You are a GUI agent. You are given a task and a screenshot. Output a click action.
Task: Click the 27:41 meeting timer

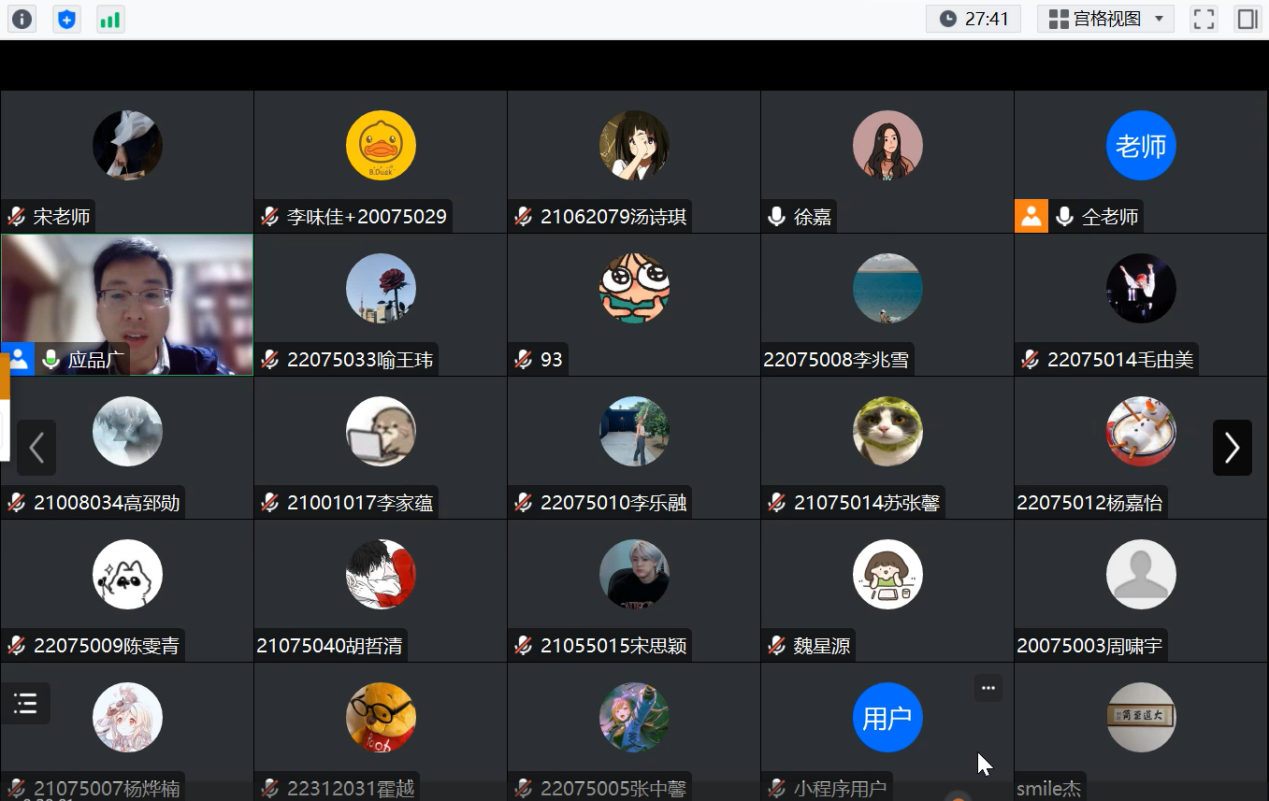tap(973, 19)
